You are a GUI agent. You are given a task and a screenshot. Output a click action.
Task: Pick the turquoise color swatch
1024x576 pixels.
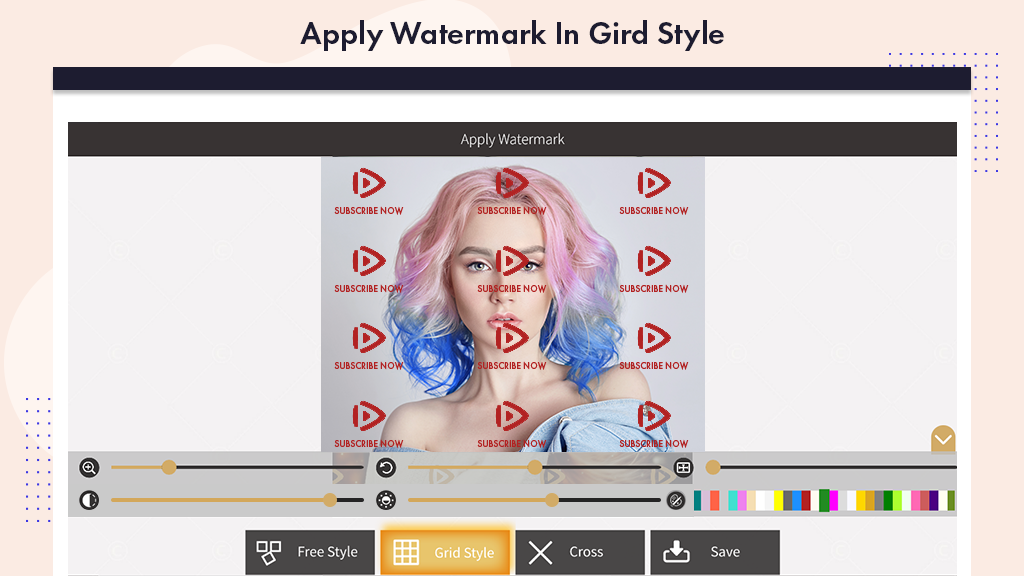click(x=733, y=500)
